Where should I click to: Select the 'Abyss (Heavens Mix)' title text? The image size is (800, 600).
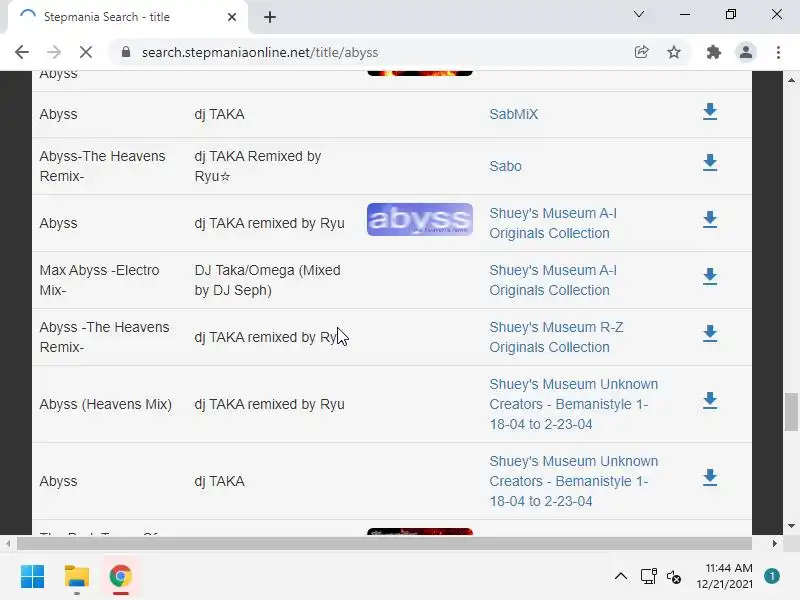[106, 404]
